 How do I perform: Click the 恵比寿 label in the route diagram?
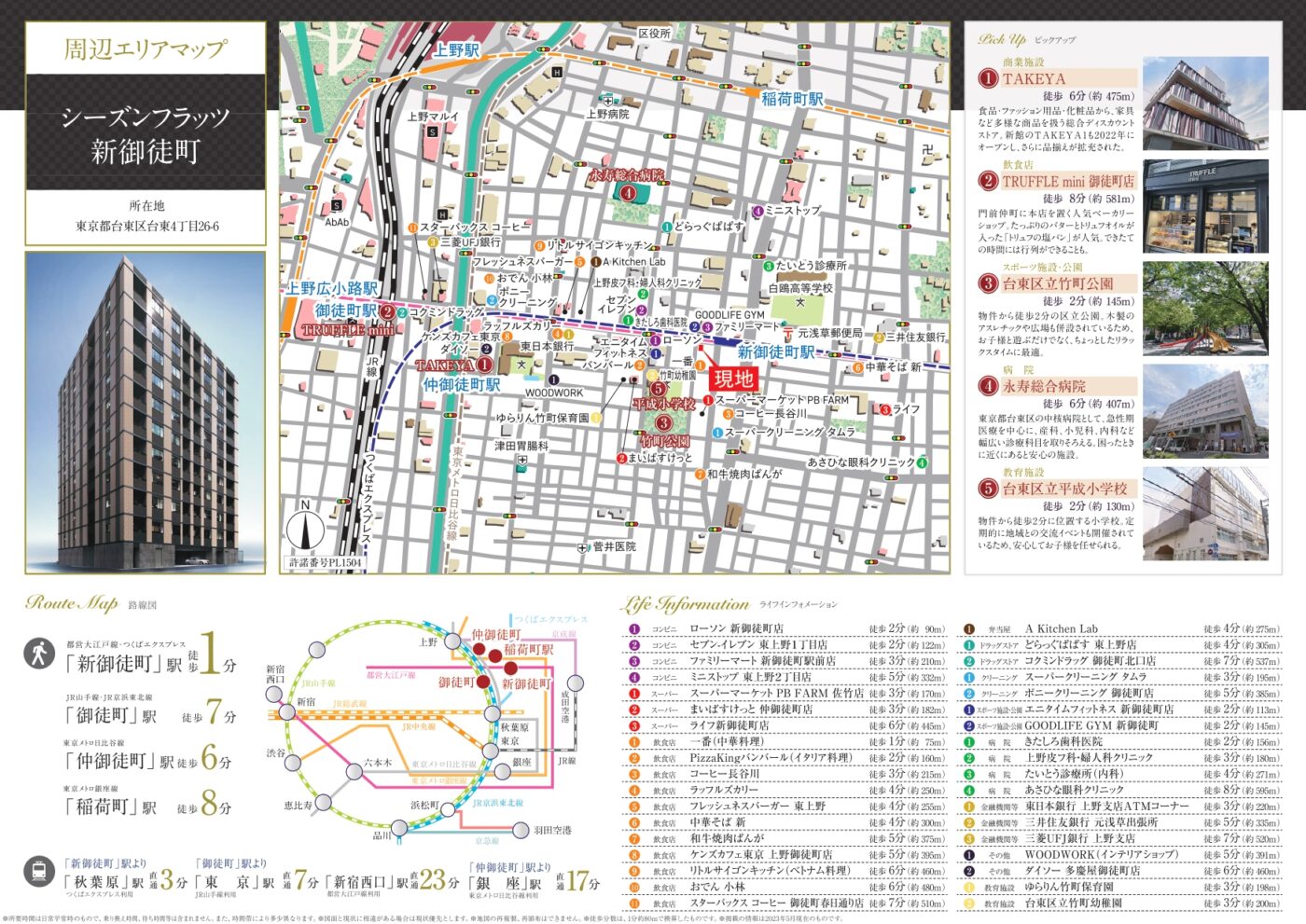pyautogui.click(x=299, y=805)
